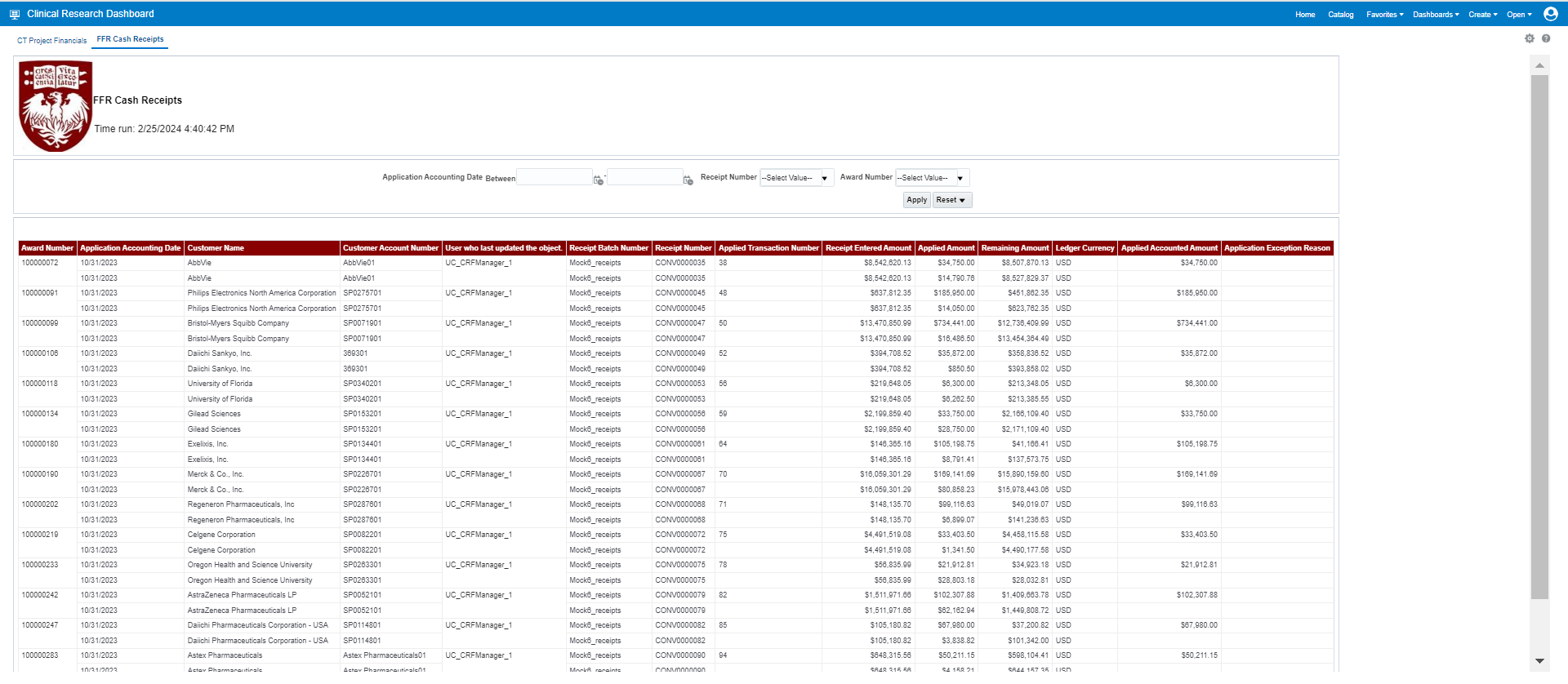Click User who last updated header
This screenshot has height=684, width=1568.
pos(504,248)
